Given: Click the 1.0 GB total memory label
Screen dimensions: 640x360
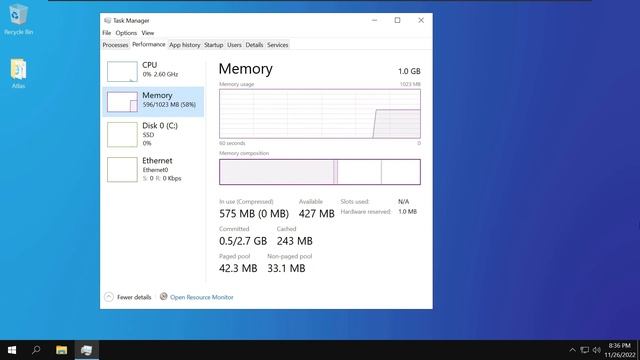Looking at the screenshot, I should 409,71.
